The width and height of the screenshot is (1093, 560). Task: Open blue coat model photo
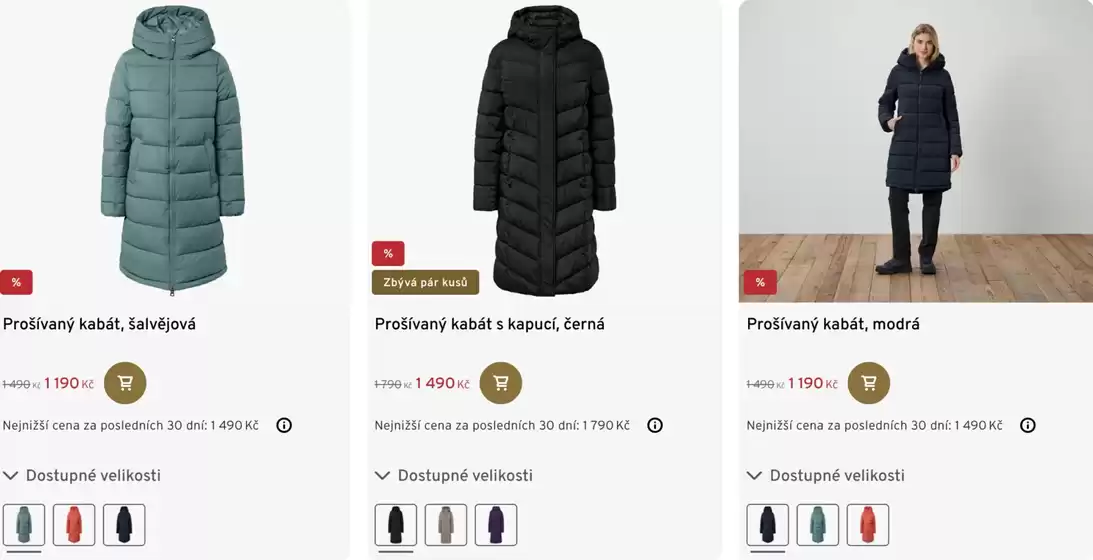point(915,150)
